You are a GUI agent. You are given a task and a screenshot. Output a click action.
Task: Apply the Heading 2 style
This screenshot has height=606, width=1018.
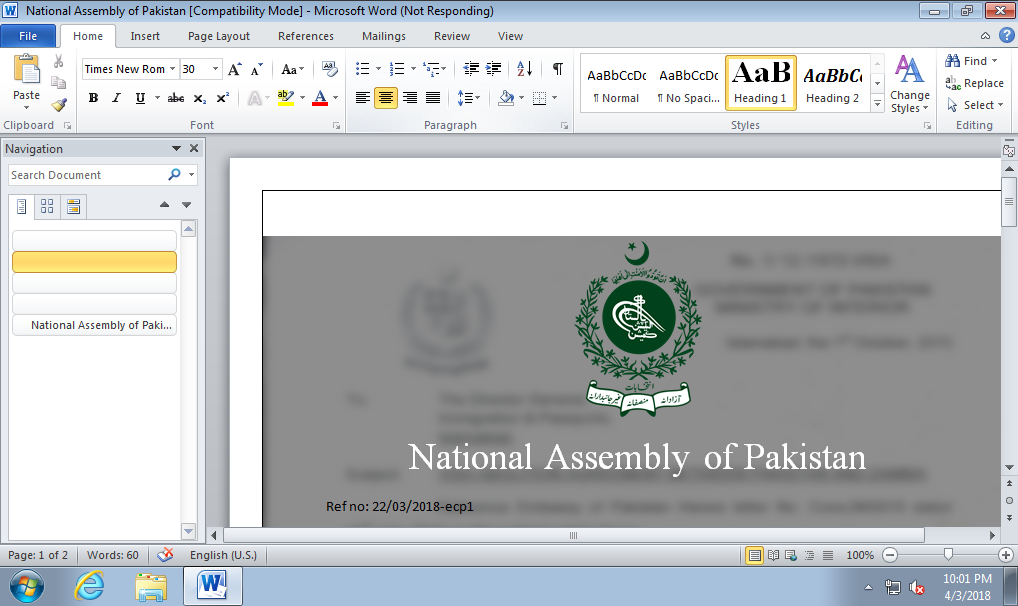click(x=832, y=83)
